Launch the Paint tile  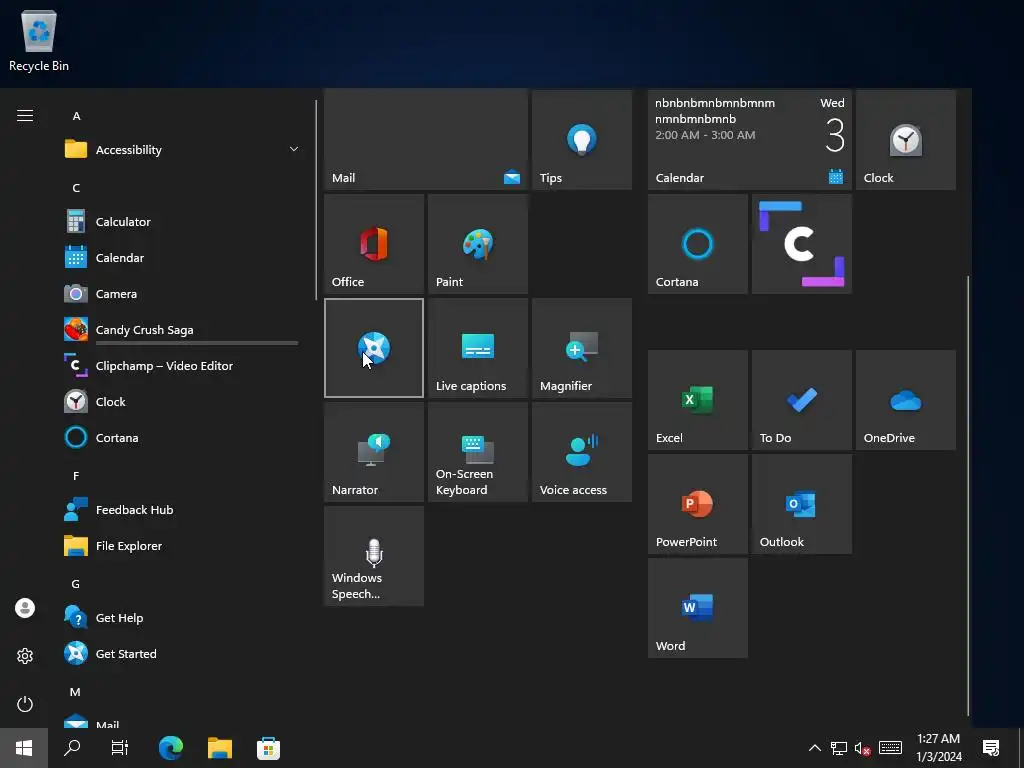tap(477, 244)
